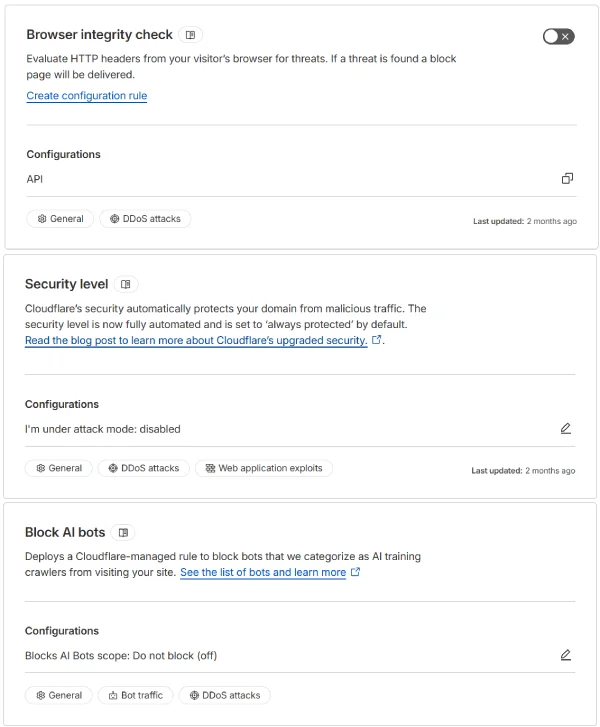Image resolution: width=600 pixels, height=727 pixels.
Task: Open Browser integrity check documentation icon
Action: [x=191, y=35]
